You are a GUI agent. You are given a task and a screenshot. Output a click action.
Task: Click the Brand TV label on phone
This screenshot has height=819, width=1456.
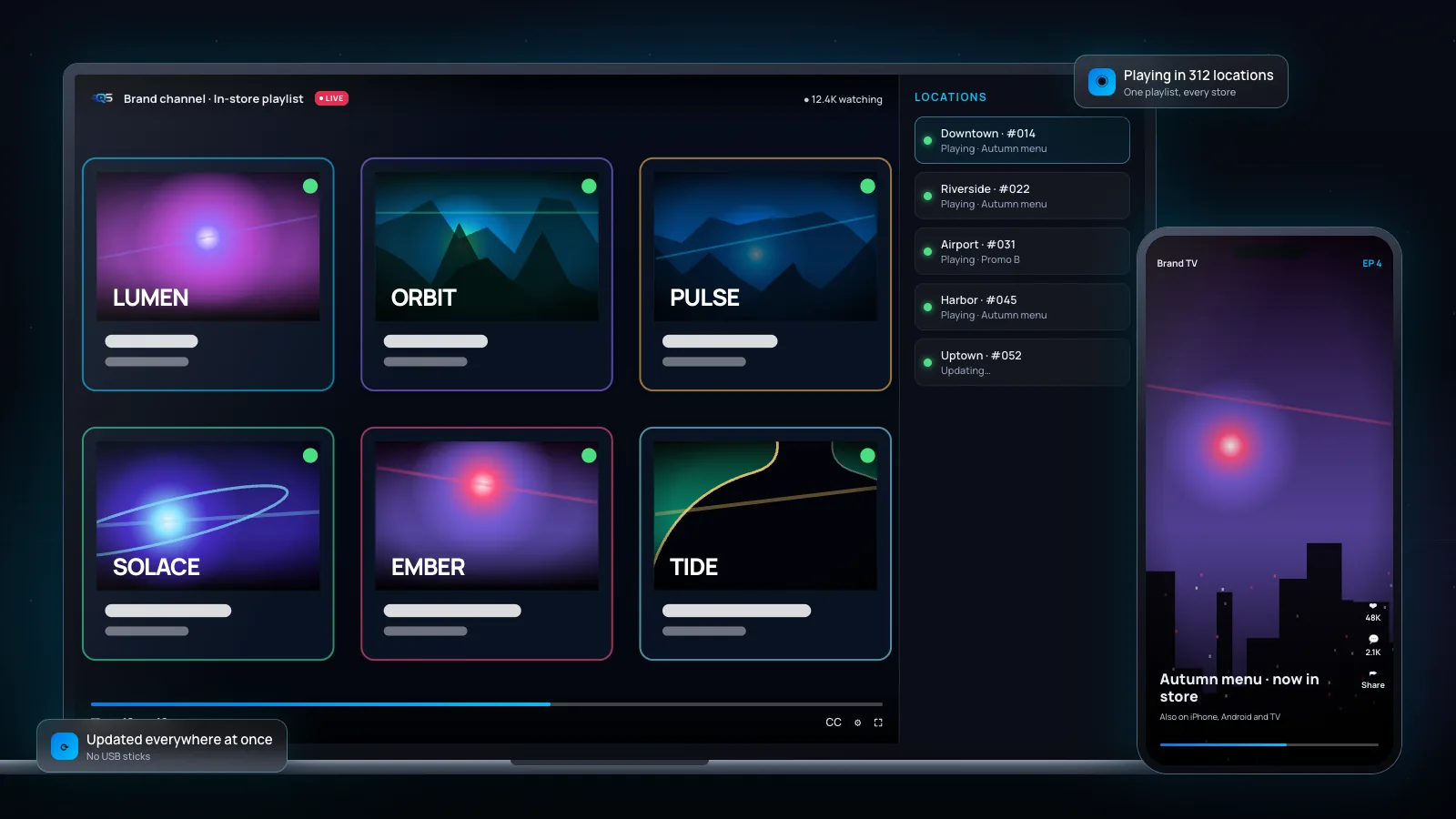(x=1177, y=264)
